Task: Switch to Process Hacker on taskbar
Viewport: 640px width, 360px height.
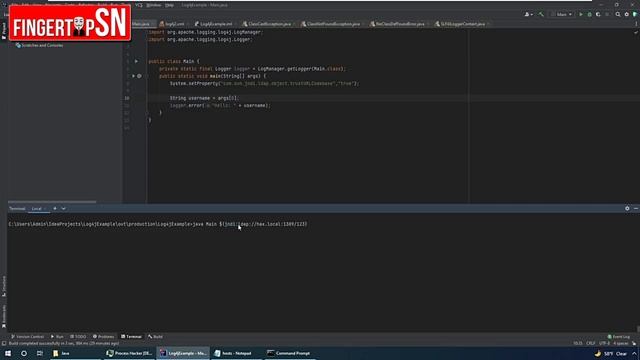Action: pos(129,353)
